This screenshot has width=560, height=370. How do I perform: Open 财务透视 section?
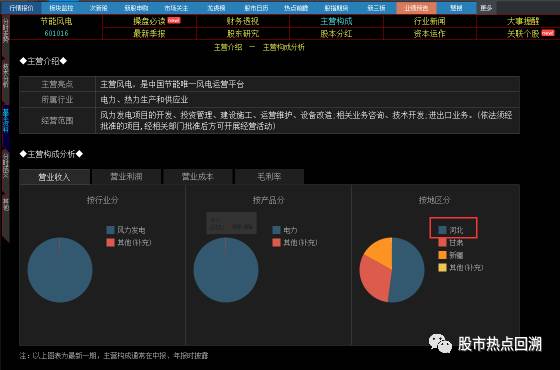(x=242, y=21)
